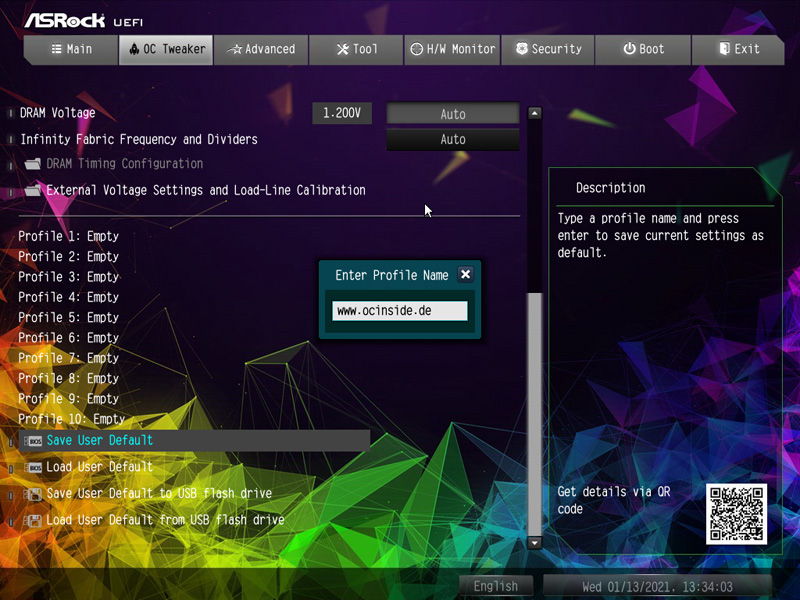Click Save User Default entry

(x=194, y=440)
